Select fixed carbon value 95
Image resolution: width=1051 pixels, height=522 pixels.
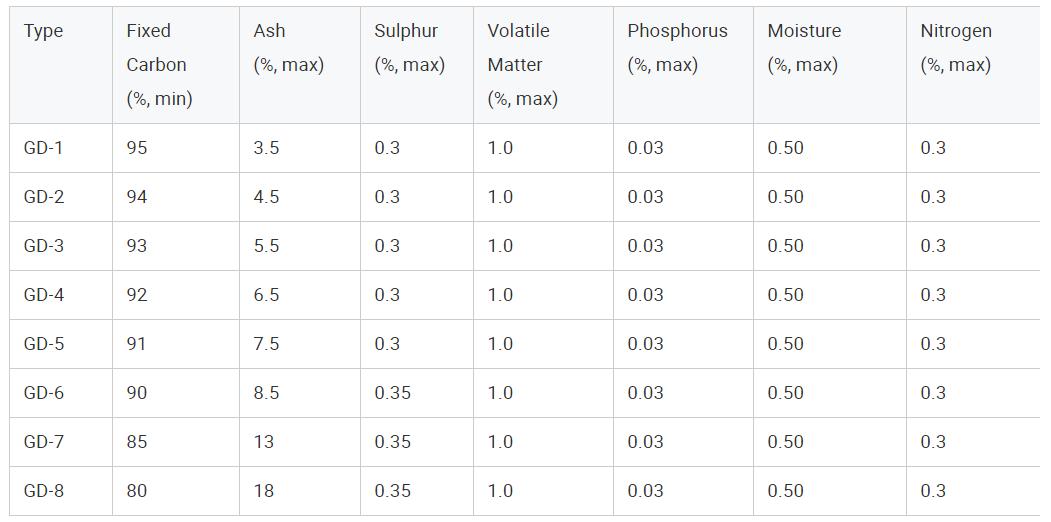tap(137, 148)
